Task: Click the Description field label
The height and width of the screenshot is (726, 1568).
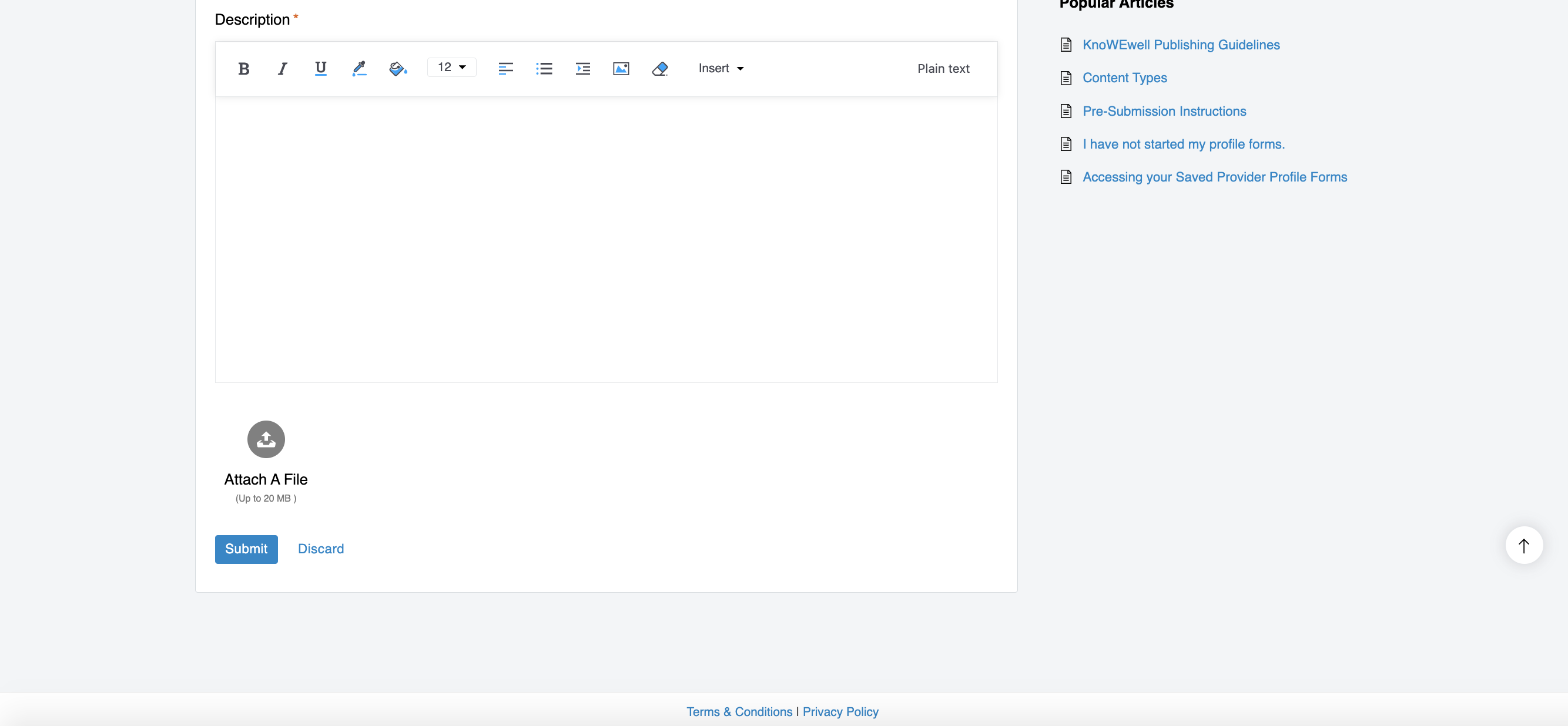Action: [252, 19]
